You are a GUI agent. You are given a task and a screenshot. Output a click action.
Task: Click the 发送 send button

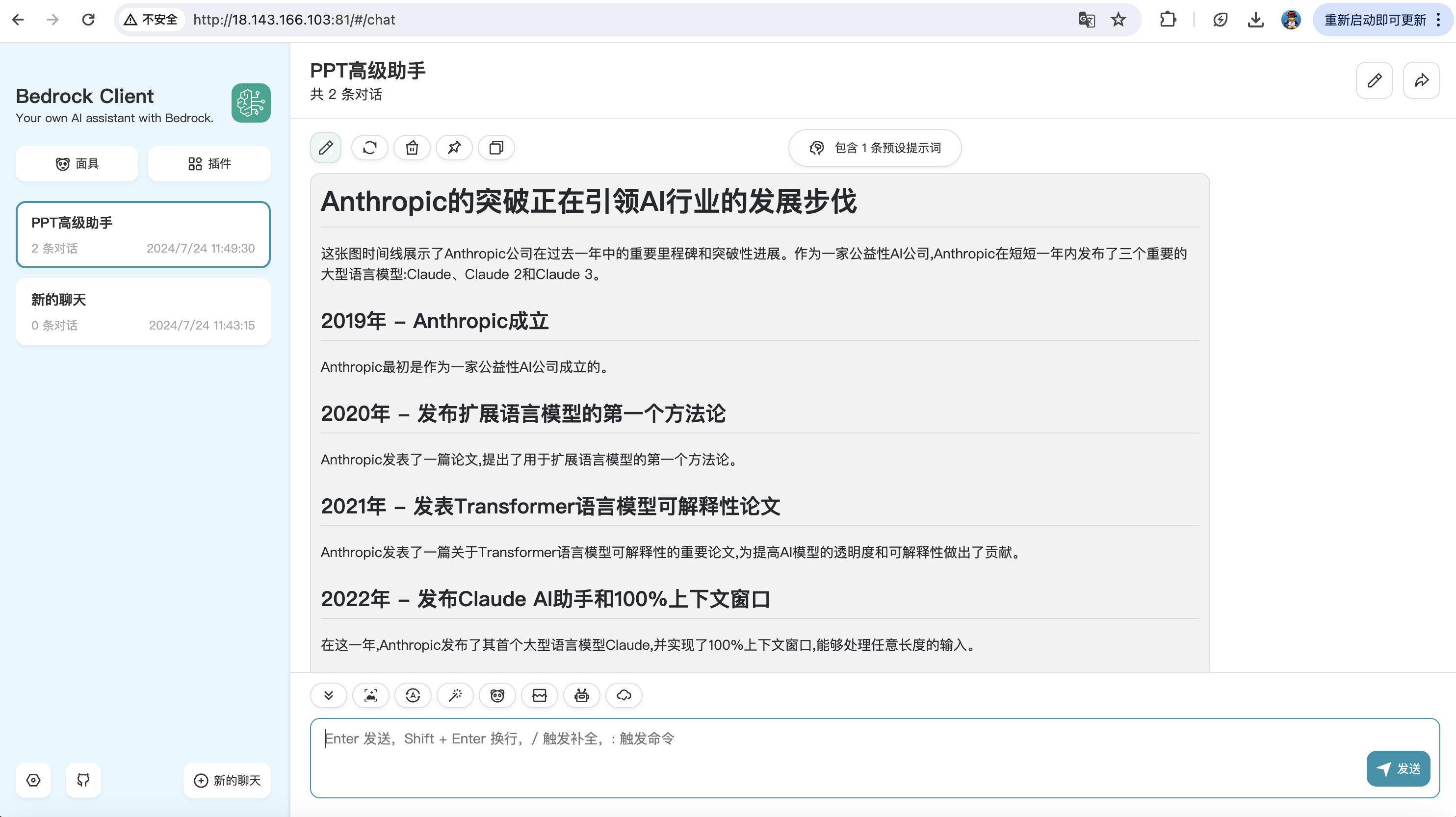coord(1398,769)
